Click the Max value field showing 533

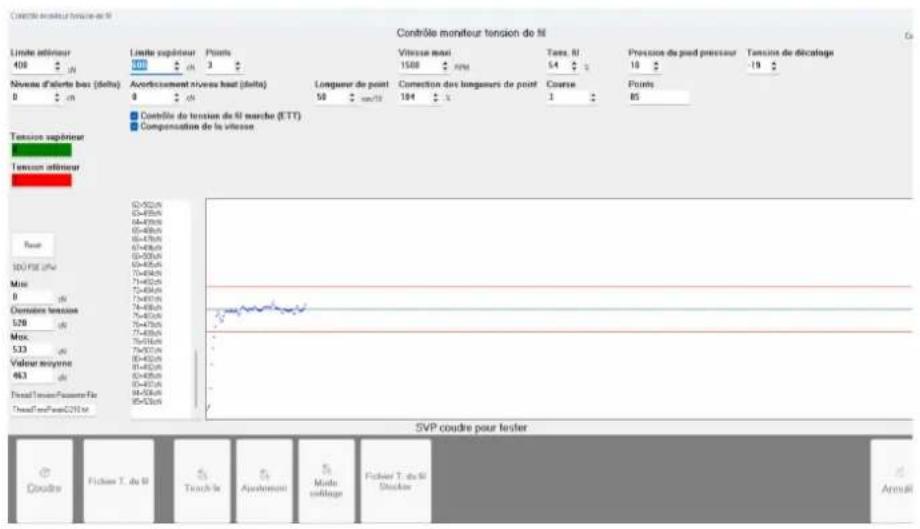pyautogui.click(x=32, y=350)
